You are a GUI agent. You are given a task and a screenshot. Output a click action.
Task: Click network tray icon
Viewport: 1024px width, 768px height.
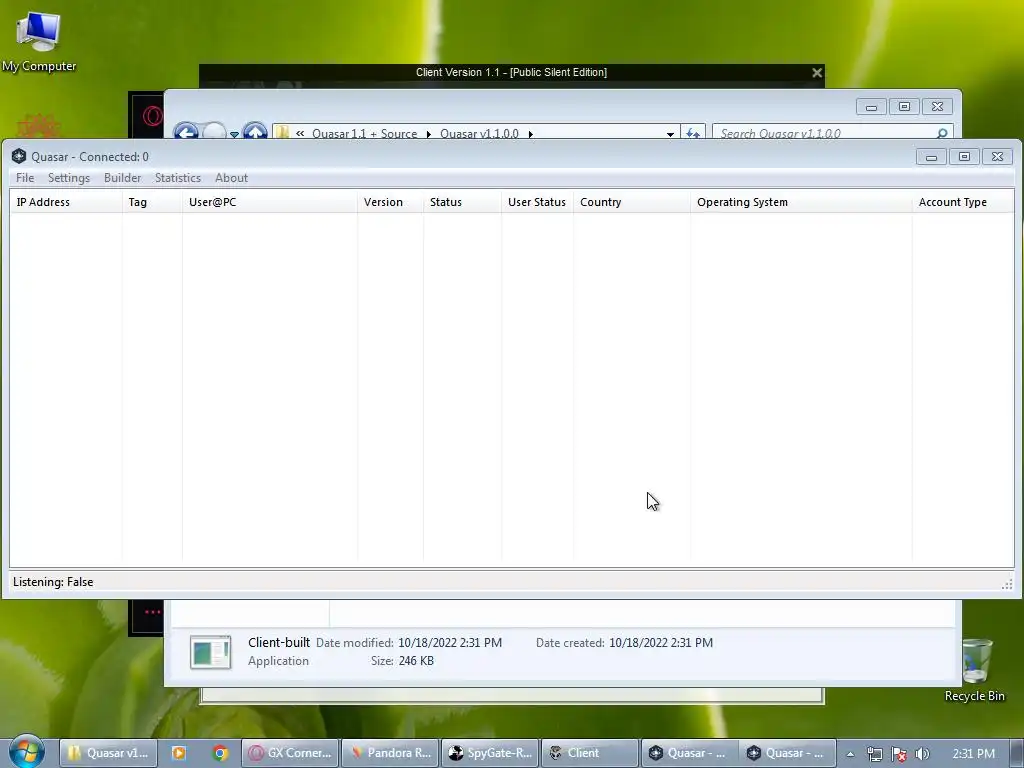(x=874, y=754)
